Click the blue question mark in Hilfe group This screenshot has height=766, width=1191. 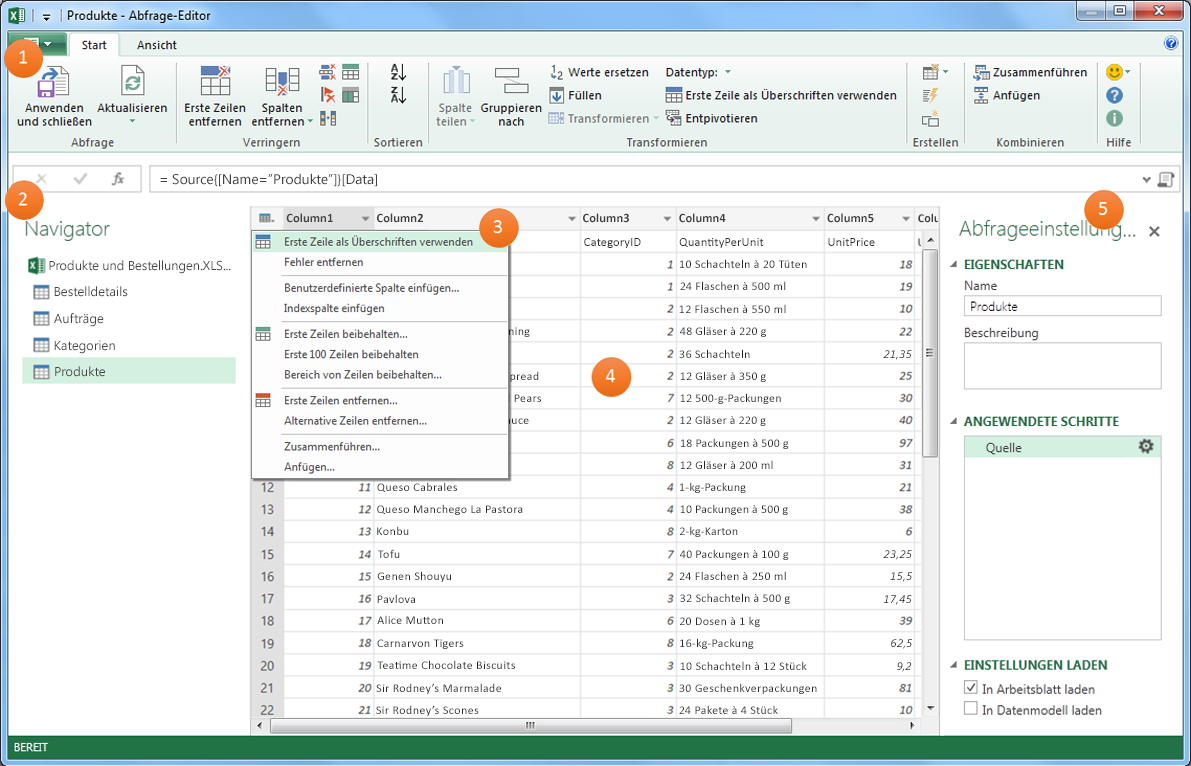click(x=1114, y=96)
